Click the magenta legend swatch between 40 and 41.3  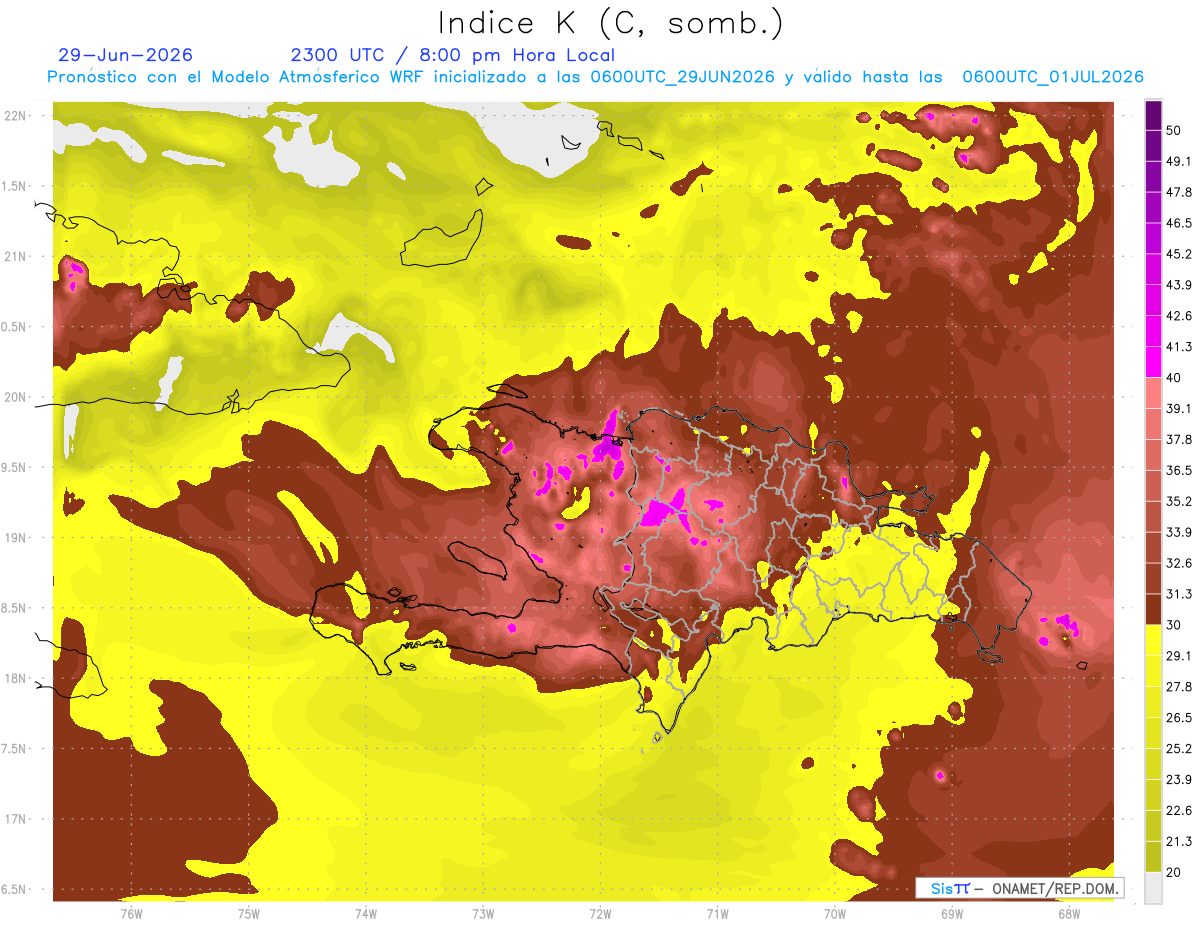pyautogui.click(x=1153, y=362)
